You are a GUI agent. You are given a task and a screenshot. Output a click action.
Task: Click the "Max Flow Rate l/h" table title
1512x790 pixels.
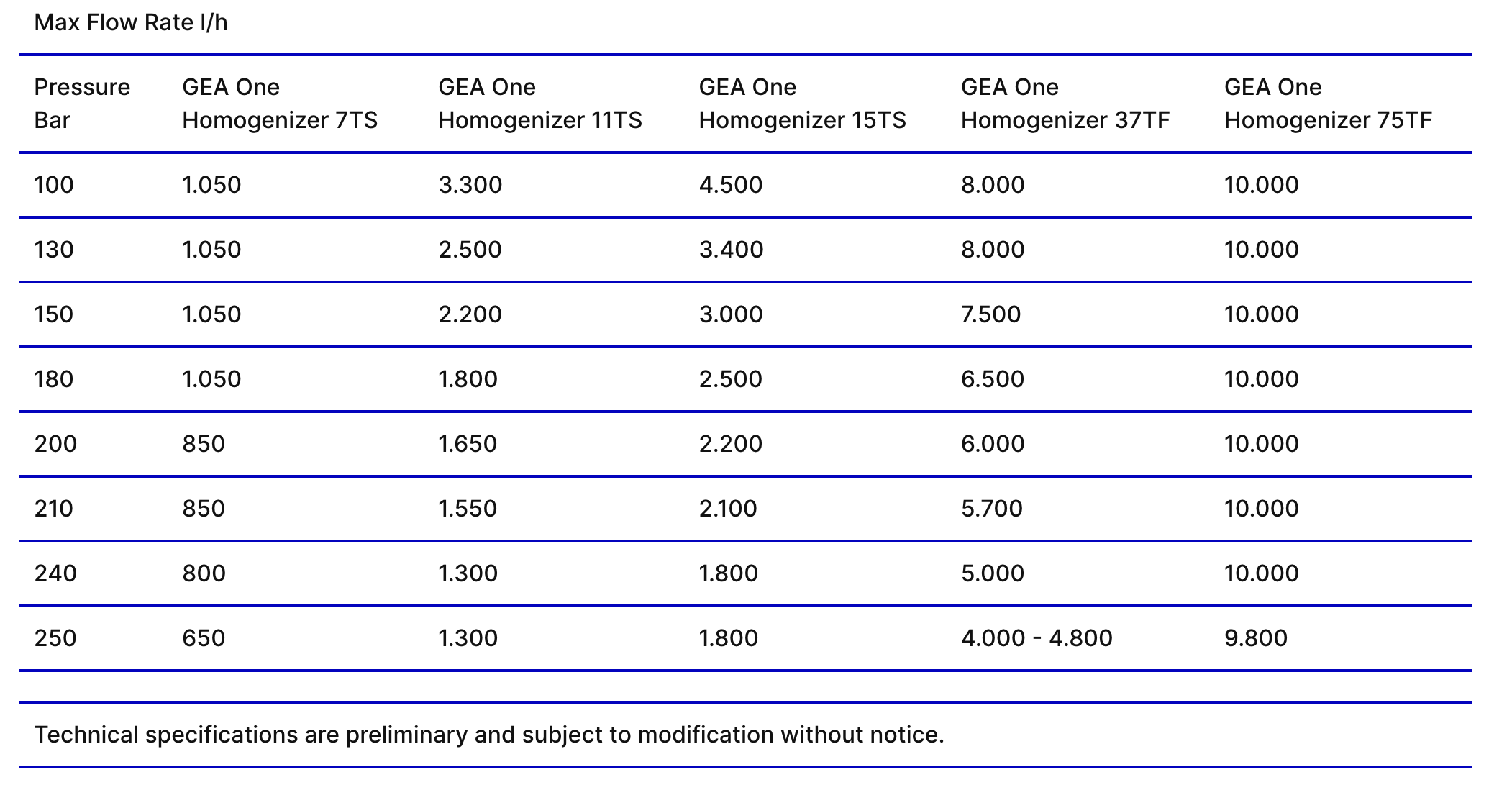131,23
